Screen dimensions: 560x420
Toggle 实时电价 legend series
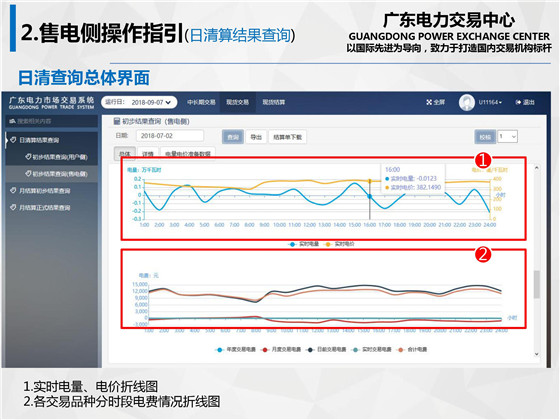[340, 244]
